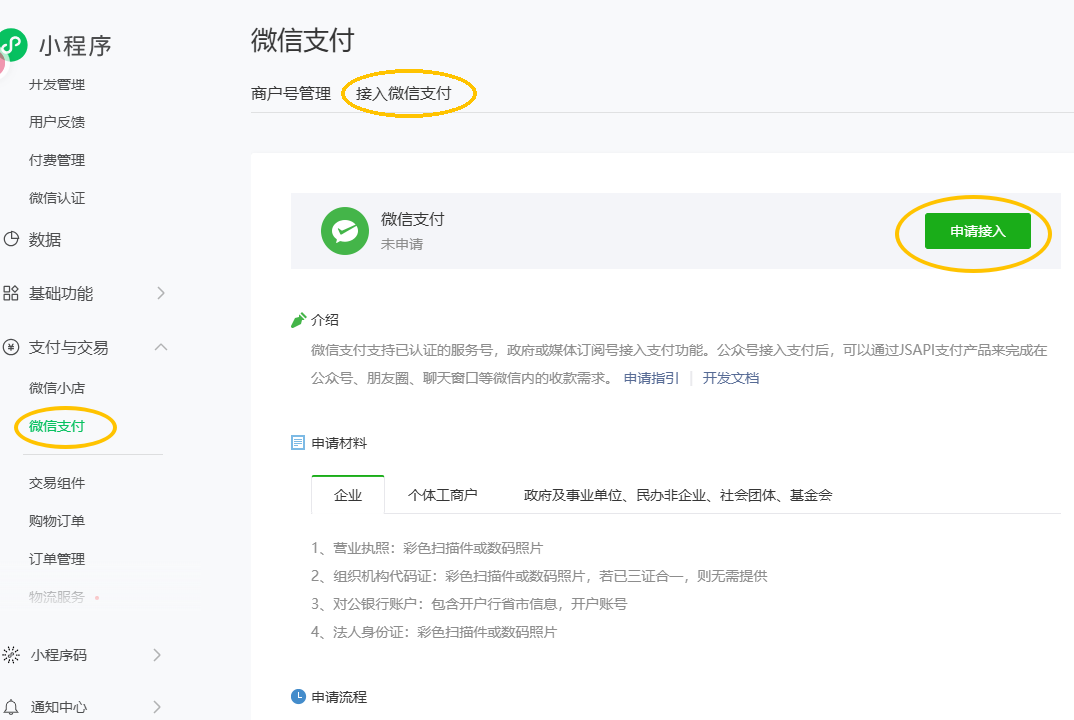Click the green 申请接入 button
This screenshot has height=720, width=1074.
click(977, 231)
